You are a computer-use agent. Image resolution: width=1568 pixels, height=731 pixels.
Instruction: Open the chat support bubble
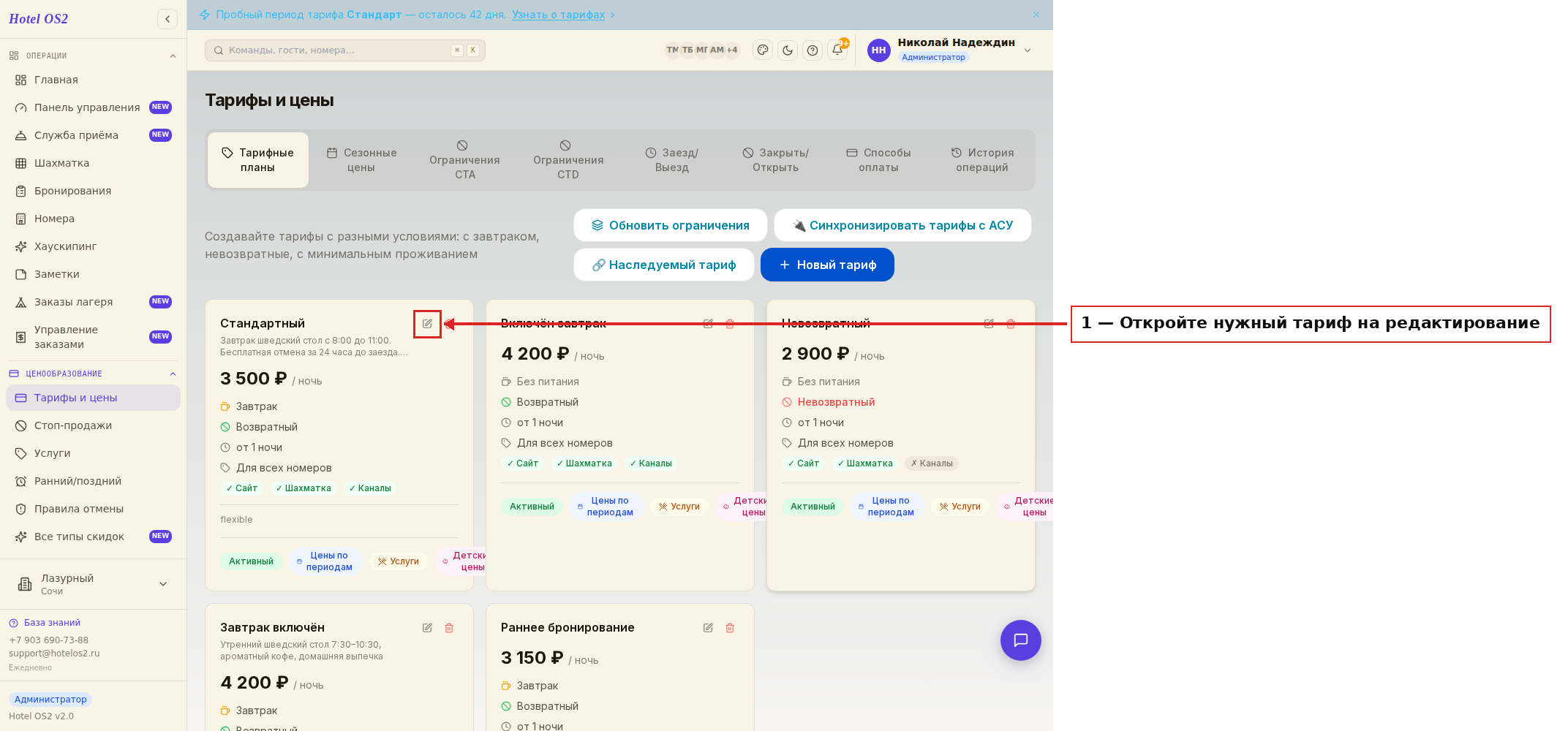pos(1021,640)
